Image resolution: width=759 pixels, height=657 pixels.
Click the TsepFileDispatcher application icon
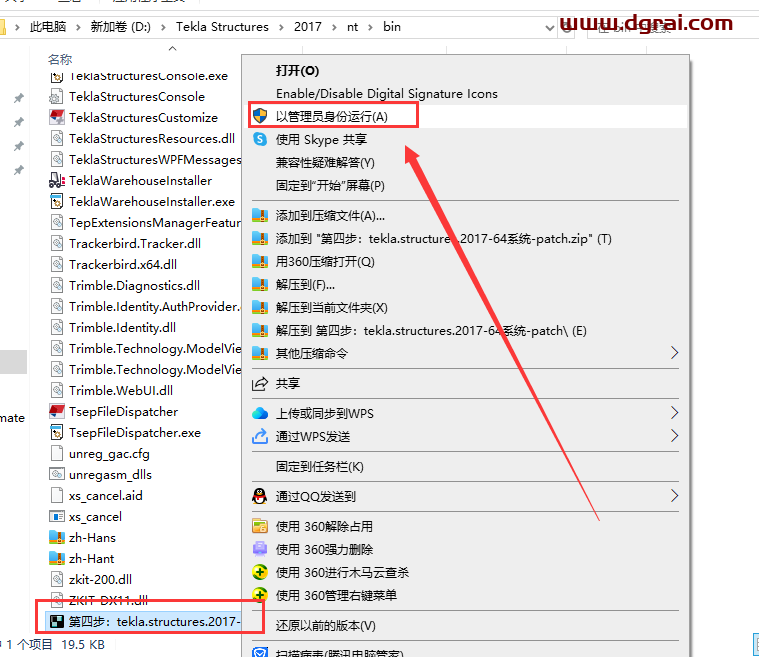point(57,412)
